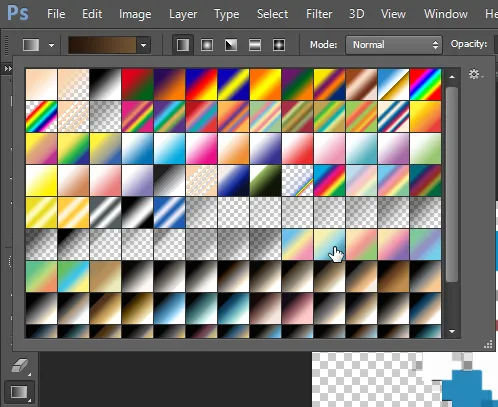This screenshot has height=407, width=498.
Task: Select the Eraser tool in toolbox
Action: [20, 366]
